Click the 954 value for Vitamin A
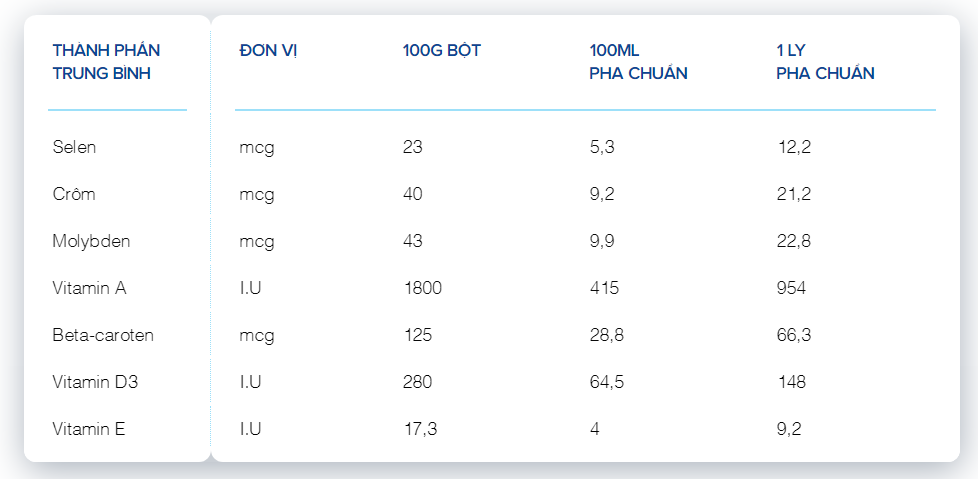The image size is (978, 479). (791, 288)
